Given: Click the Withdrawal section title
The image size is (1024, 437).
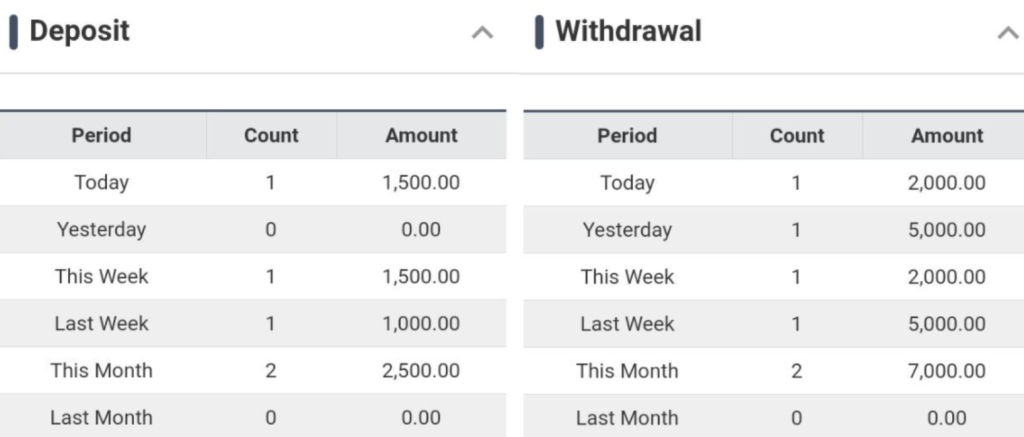Looking at the screenshot, I should pos(628,32).
